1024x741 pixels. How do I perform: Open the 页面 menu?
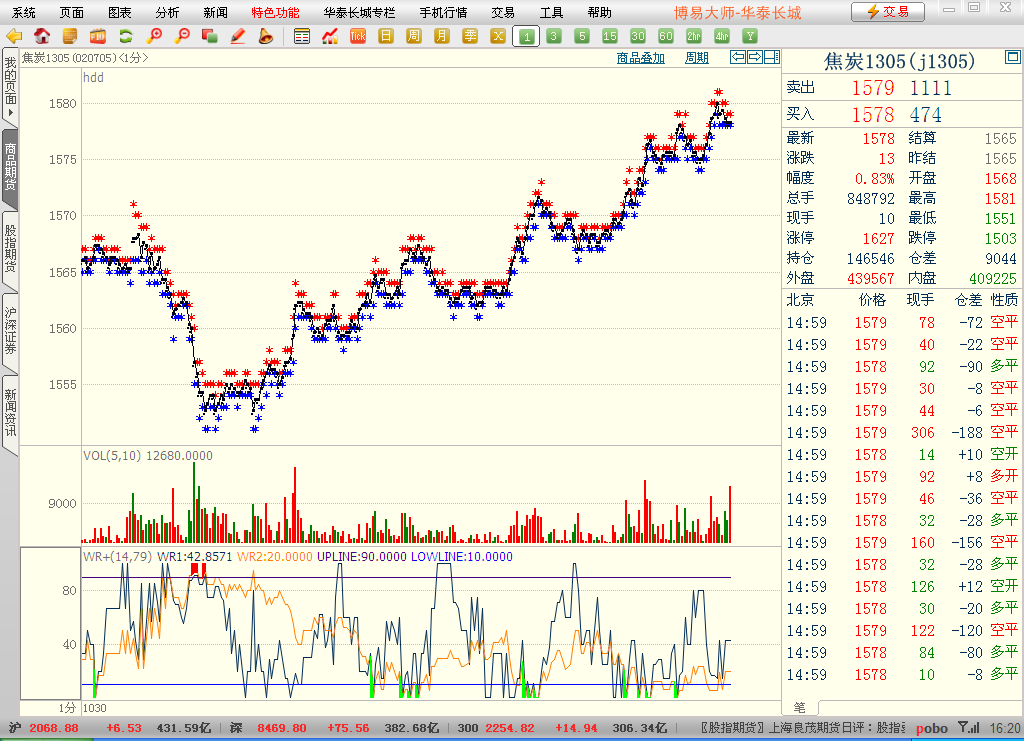point(72,12)
